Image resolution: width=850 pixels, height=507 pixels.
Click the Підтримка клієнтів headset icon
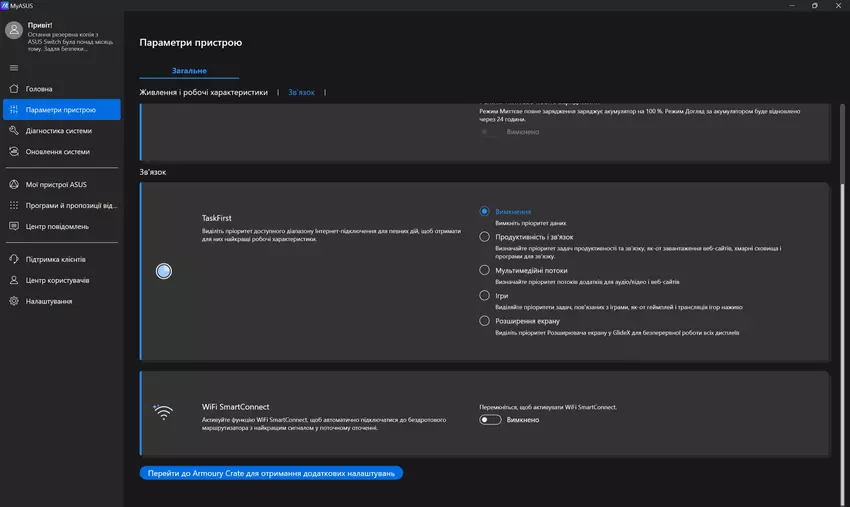[x=14, y=259]
